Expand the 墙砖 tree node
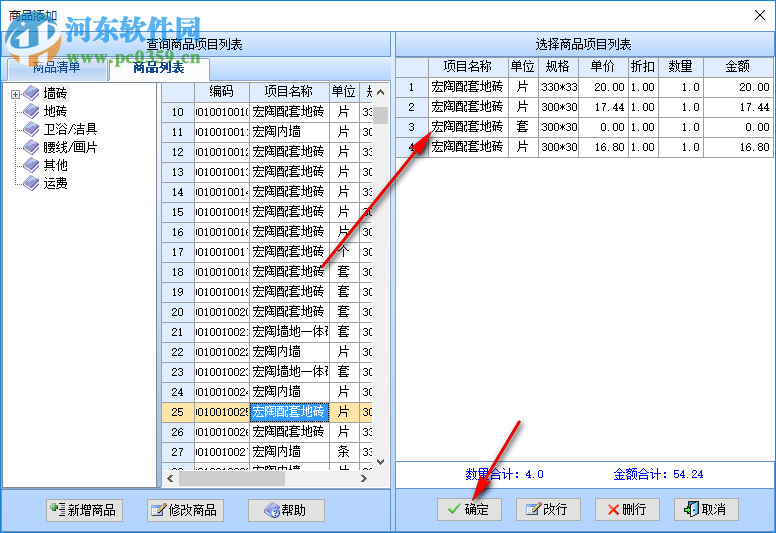Image resolution: width=776 pixels, height=533 pixels. pos(15,94)
